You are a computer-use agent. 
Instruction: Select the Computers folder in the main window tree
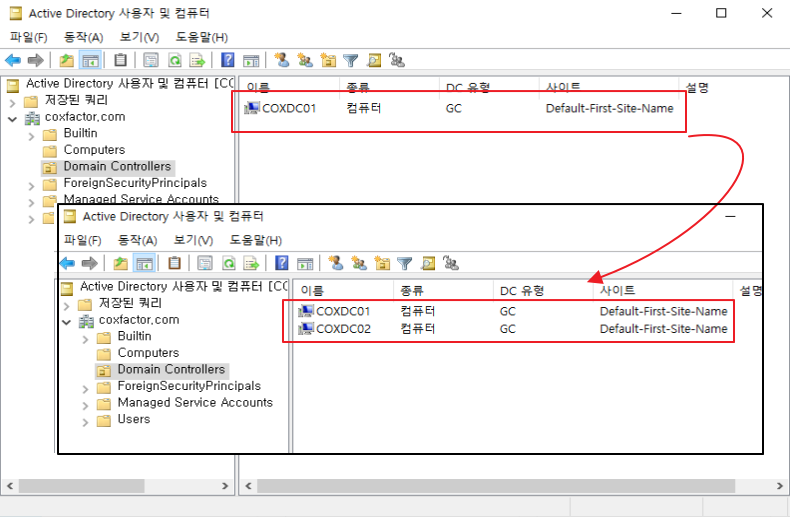(94, 150)
